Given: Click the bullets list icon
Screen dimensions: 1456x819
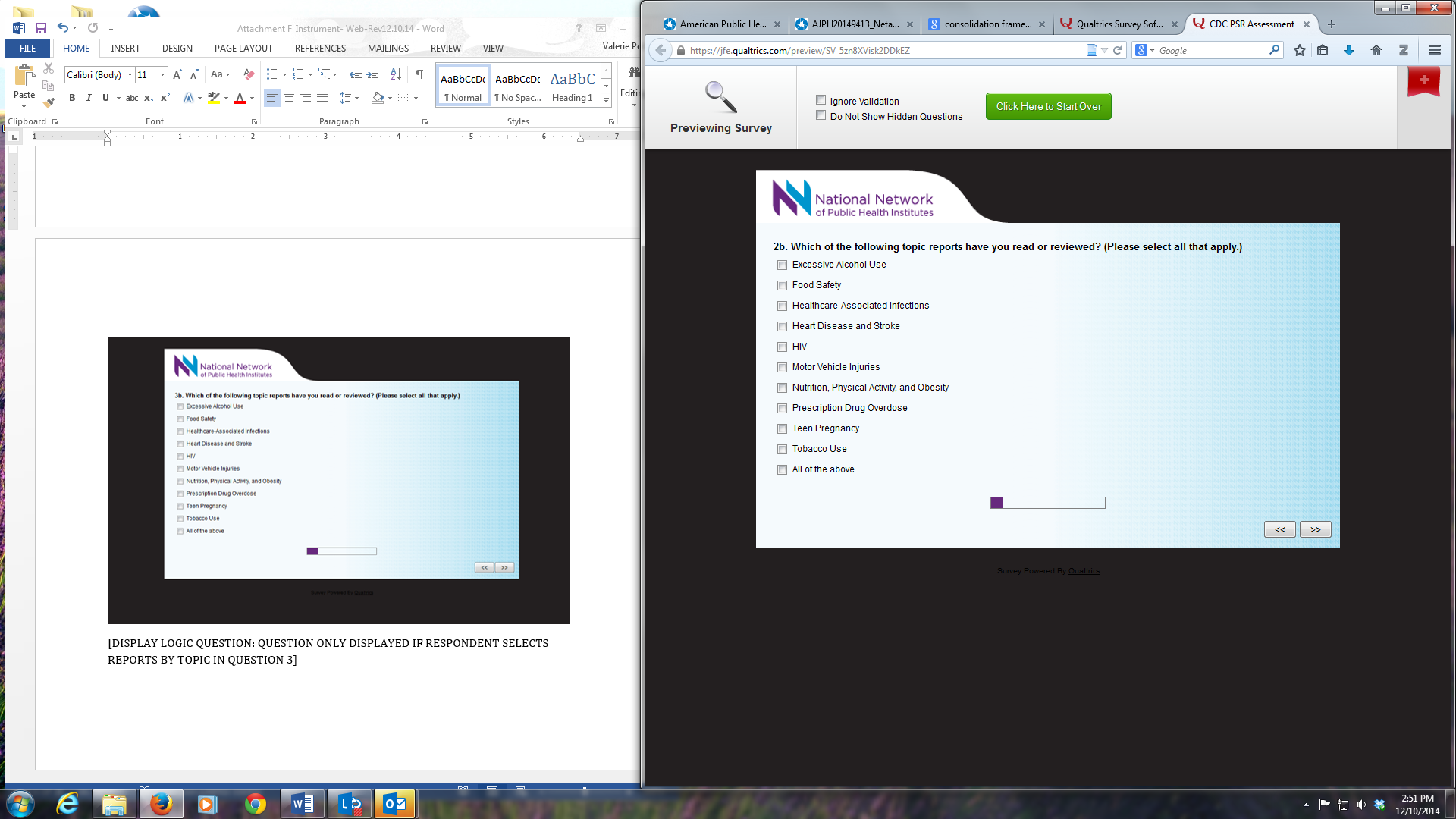Looking at the screenshot, I should click(x=271, y=74).
